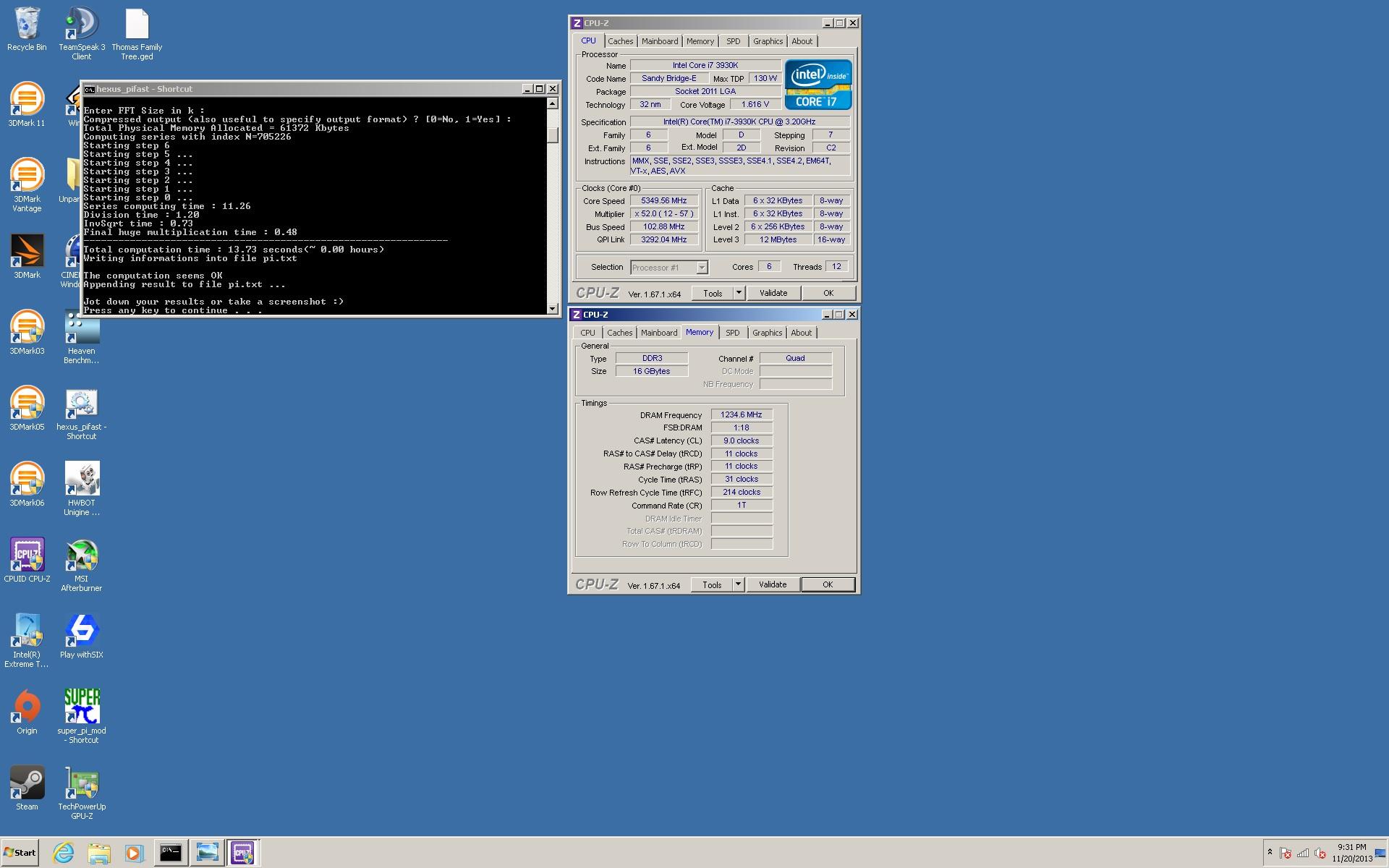The height and width of the screenshot is (868, 1389).
Task: Click Tools button in upper CPU-Z
Action: click(713, 293)
